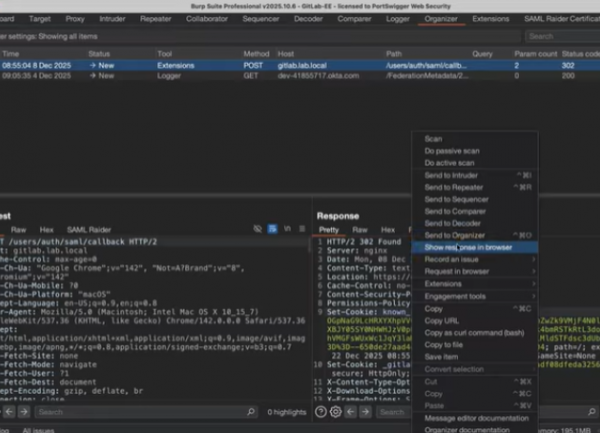Switch request view to Hex tab
600x433 pixels.
[46, 230]
